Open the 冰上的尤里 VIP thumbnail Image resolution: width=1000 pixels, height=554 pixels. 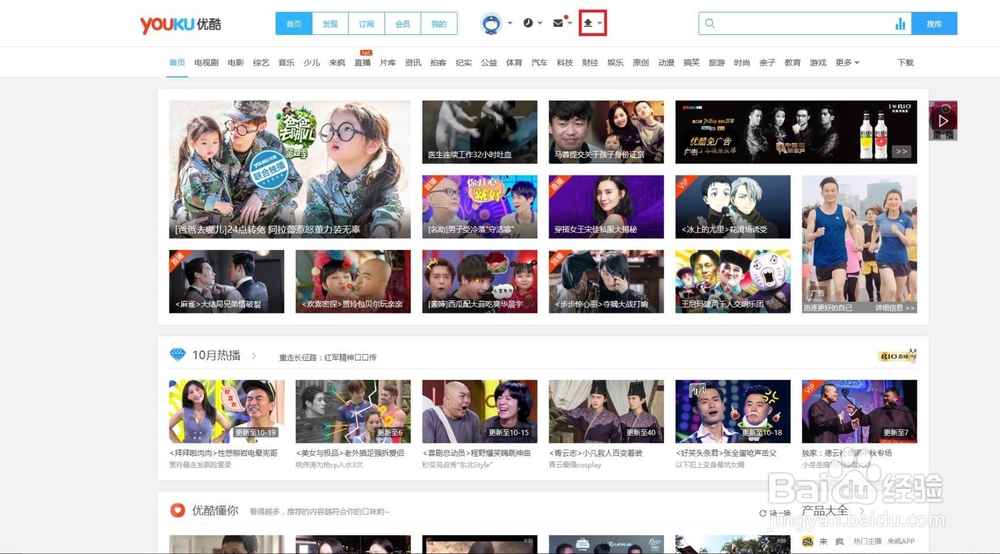coord(733,207)
